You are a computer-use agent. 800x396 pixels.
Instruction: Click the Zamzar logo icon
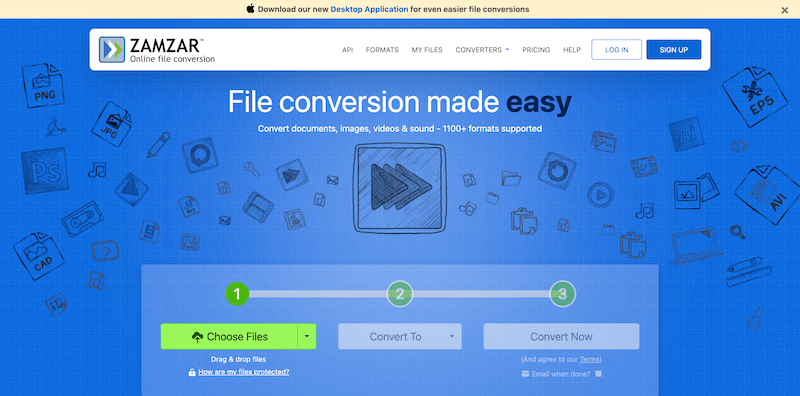point(112,50)
